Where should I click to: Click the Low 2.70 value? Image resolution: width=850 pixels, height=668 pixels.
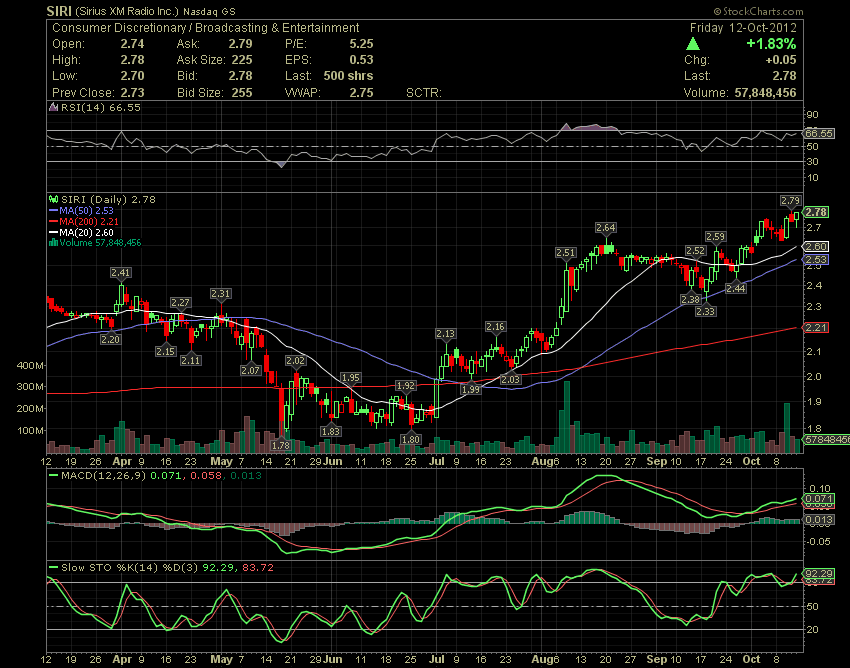pyautogui.click(x=132, y=76)
